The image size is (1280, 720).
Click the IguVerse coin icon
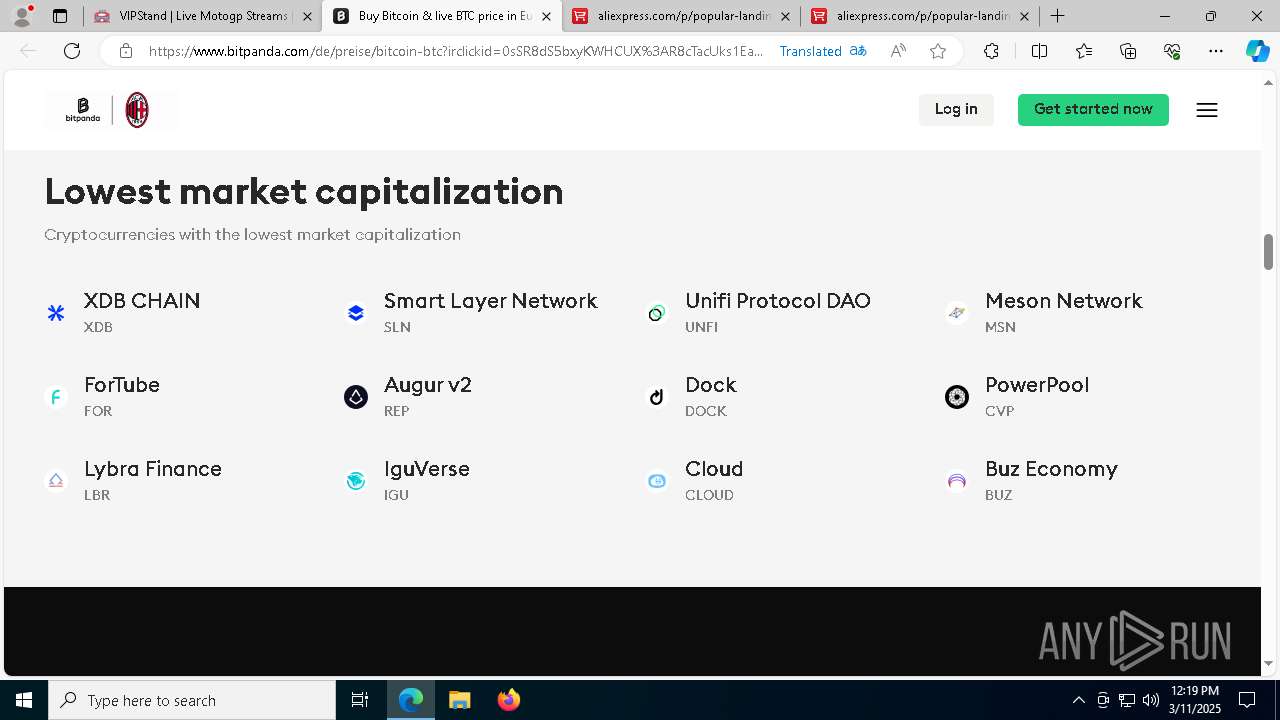click(356, 481)
